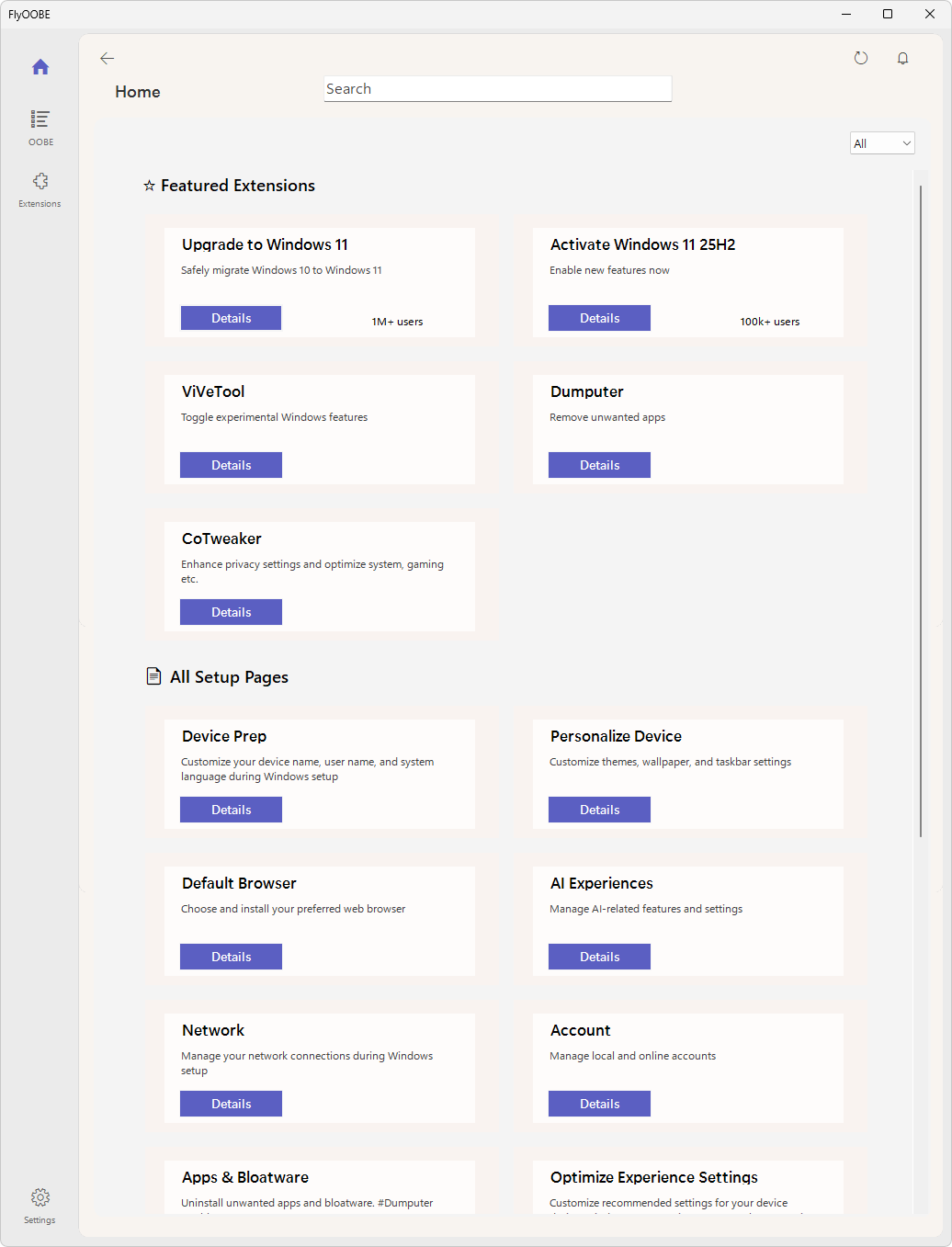
Task: Open Details for AI Experiences
Action: tap(599, 957)
